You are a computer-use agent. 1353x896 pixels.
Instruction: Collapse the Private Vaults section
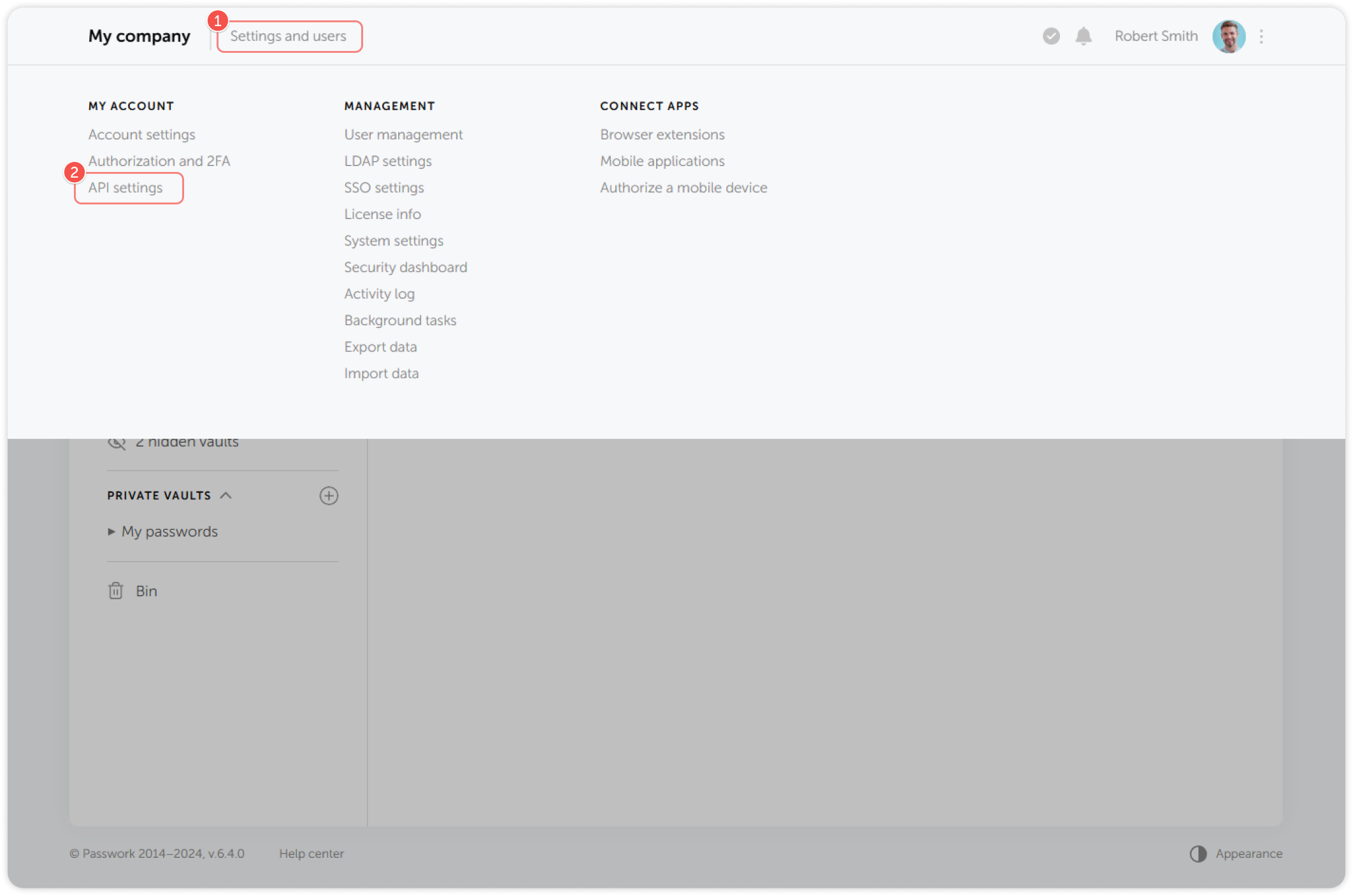(x=226, y=495)
